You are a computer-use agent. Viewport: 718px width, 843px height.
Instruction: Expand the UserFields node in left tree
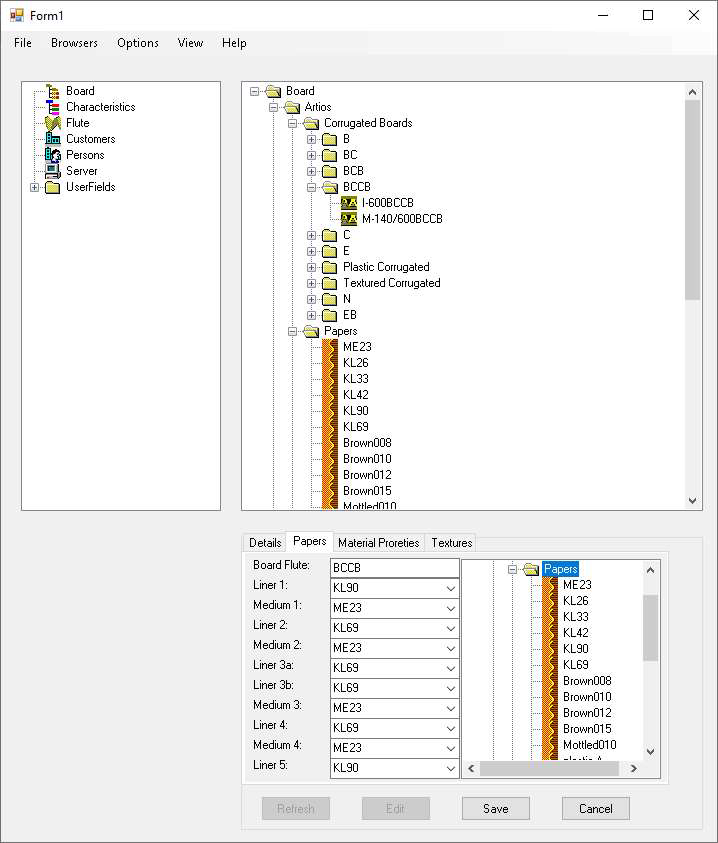point(35,187)
